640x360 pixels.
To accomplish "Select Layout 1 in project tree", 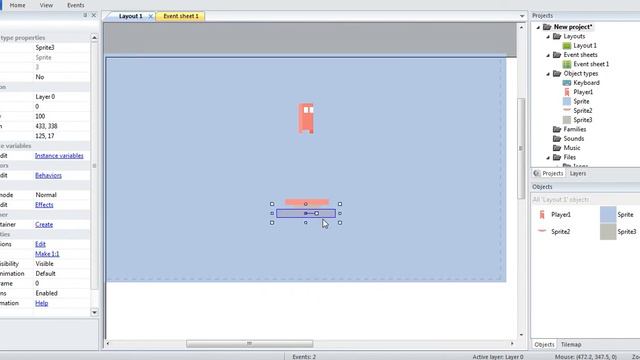I will coord(584,46).
